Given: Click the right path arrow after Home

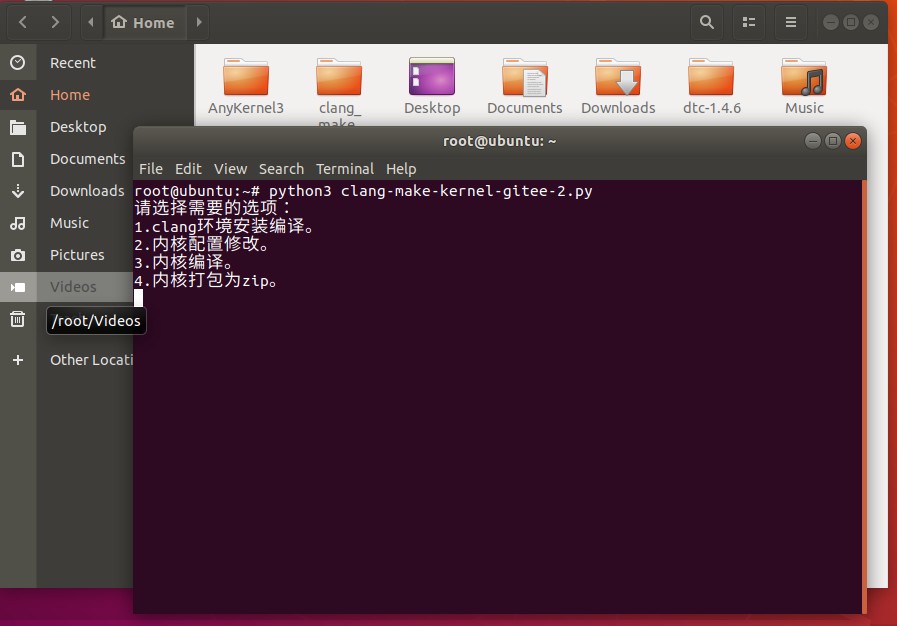Looking at the screenshot, I should point(199,22).
